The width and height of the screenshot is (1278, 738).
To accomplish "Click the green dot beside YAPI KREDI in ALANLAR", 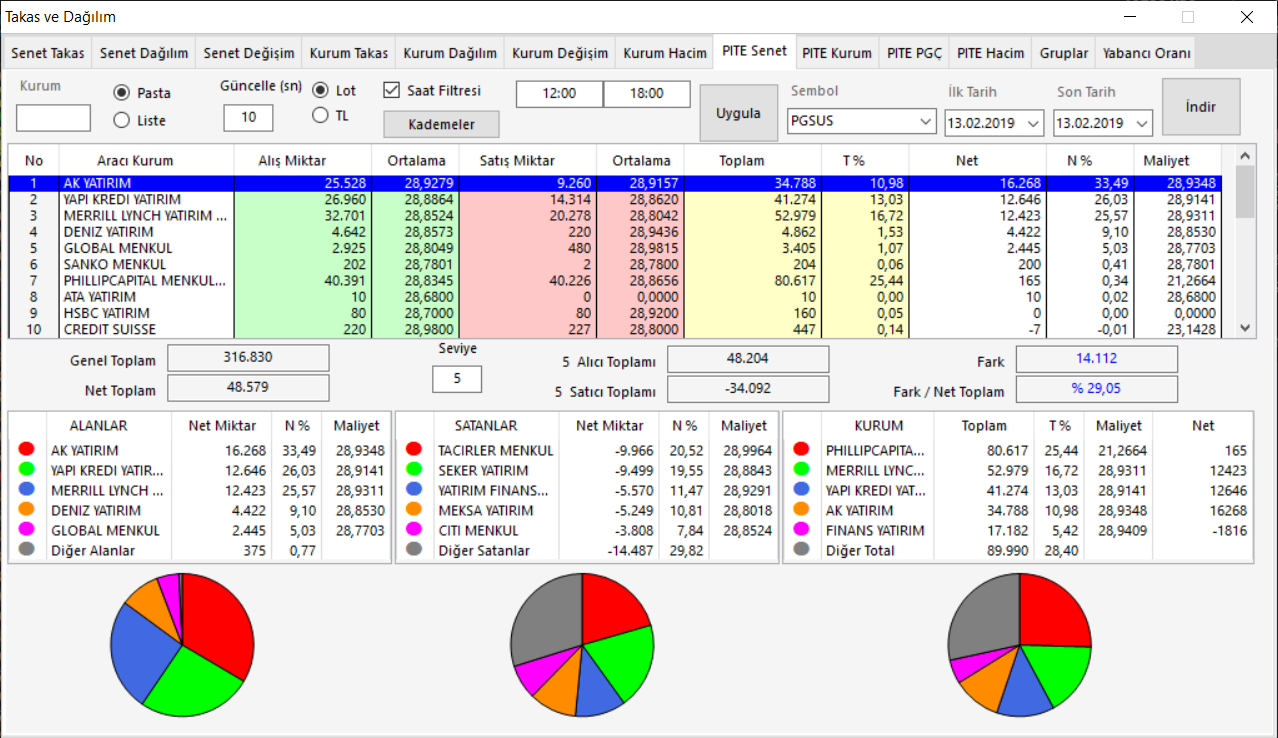I will (x=27, y=470).
